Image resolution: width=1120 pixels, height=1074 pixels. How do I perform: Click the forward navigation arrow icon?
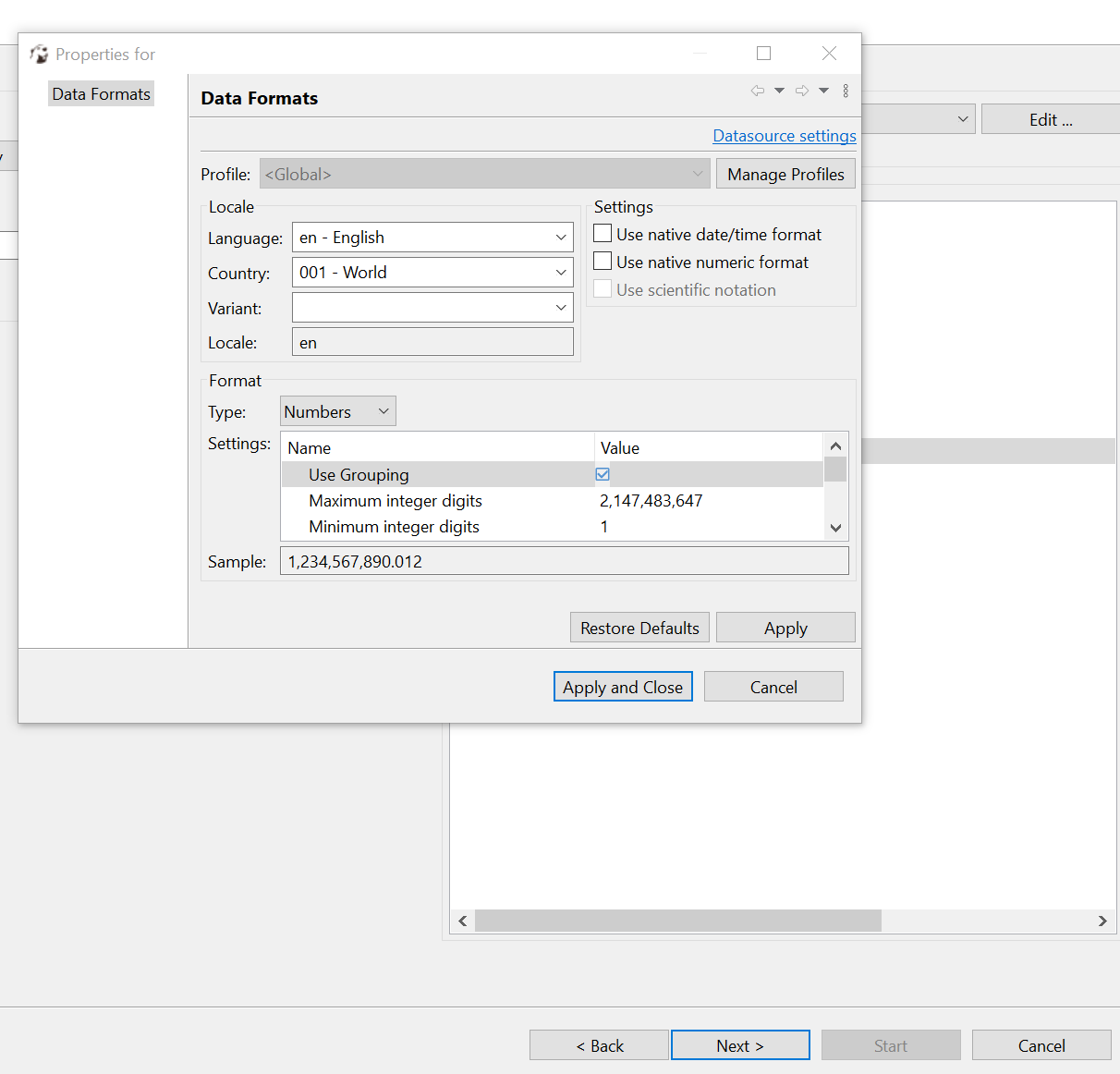[x=802, y=91]
